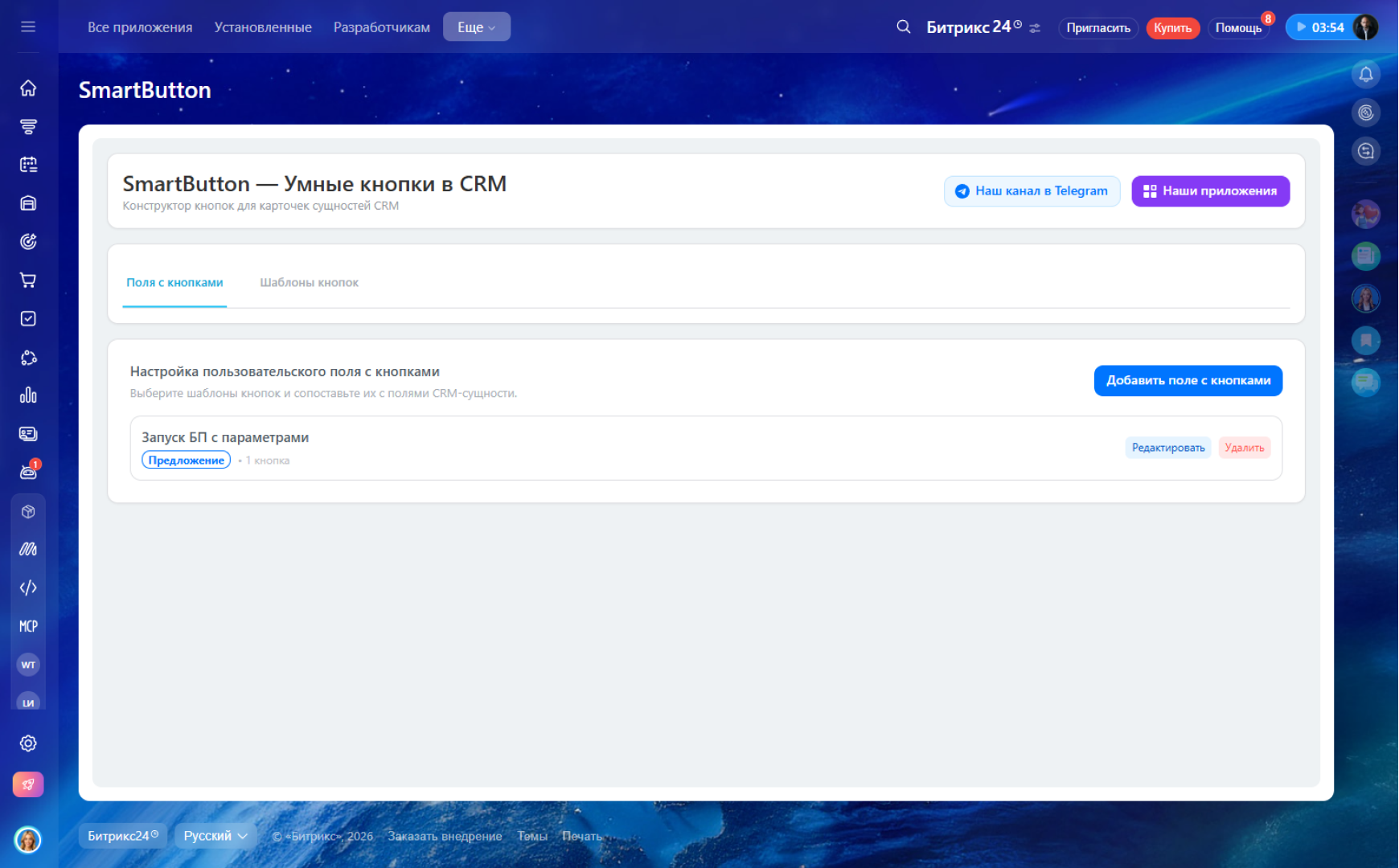Image resolution: width=1399 pixels, height=868 pixels.
Task: Click the circular nodes icon in sidebar
Action: pyautogui.click(x=28, y=357)
